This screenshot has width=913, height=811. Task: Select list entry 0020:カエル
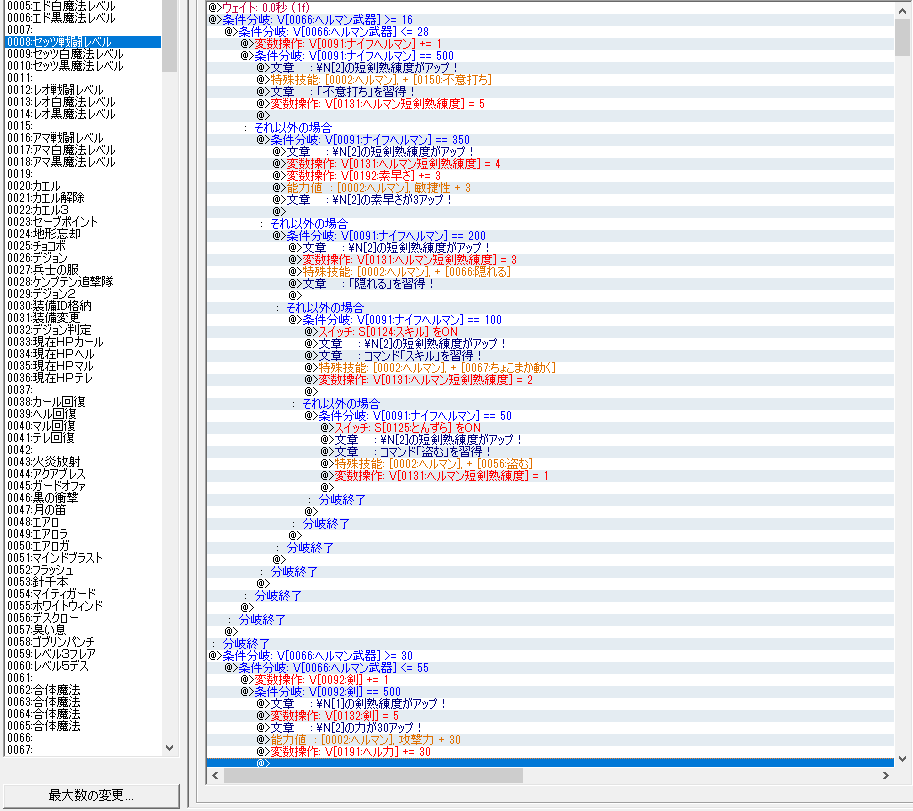(x=34, y=186)
